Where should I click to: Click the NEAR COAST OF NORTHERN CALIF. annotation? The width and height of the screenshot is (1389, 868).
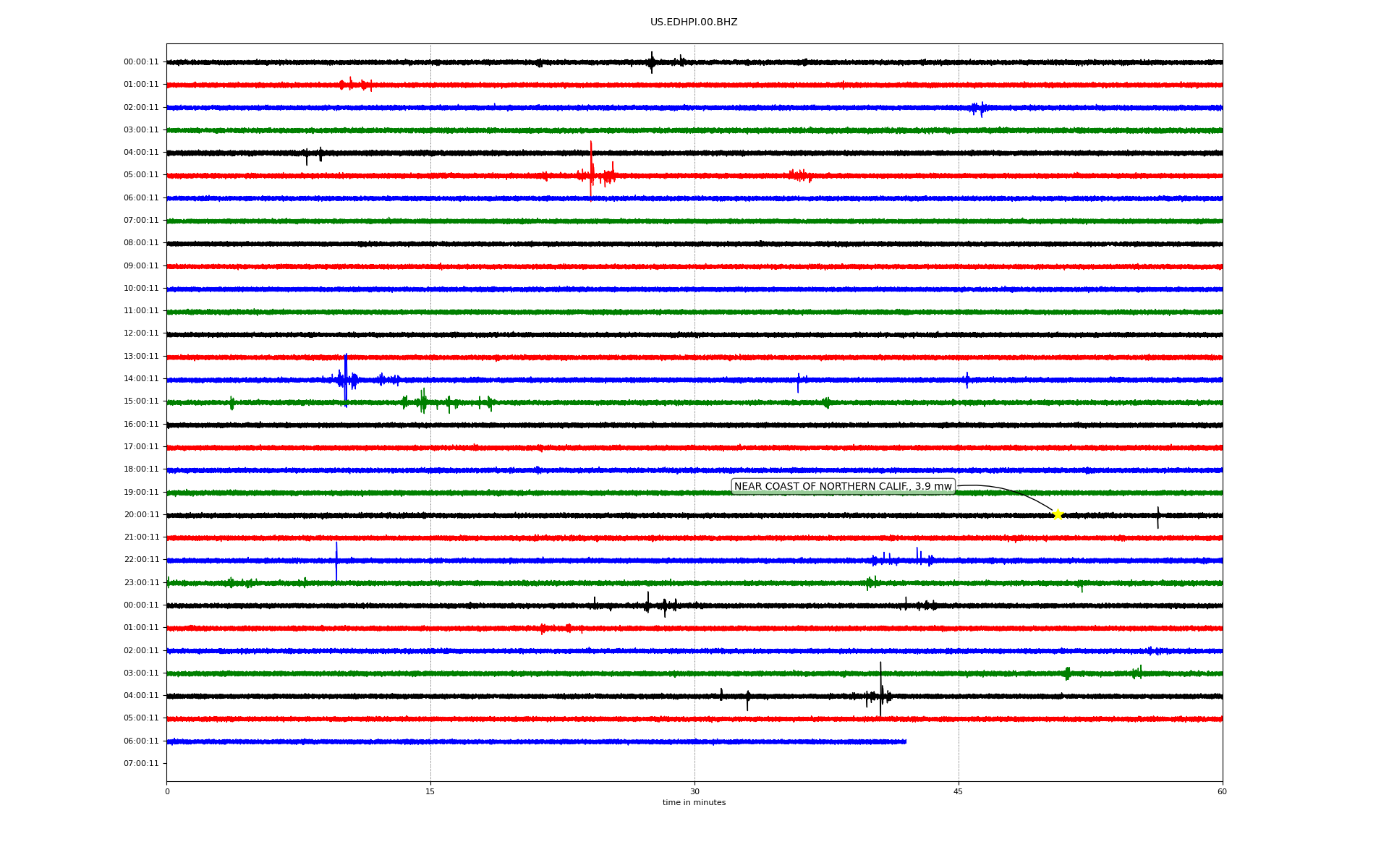coord(843,487)
